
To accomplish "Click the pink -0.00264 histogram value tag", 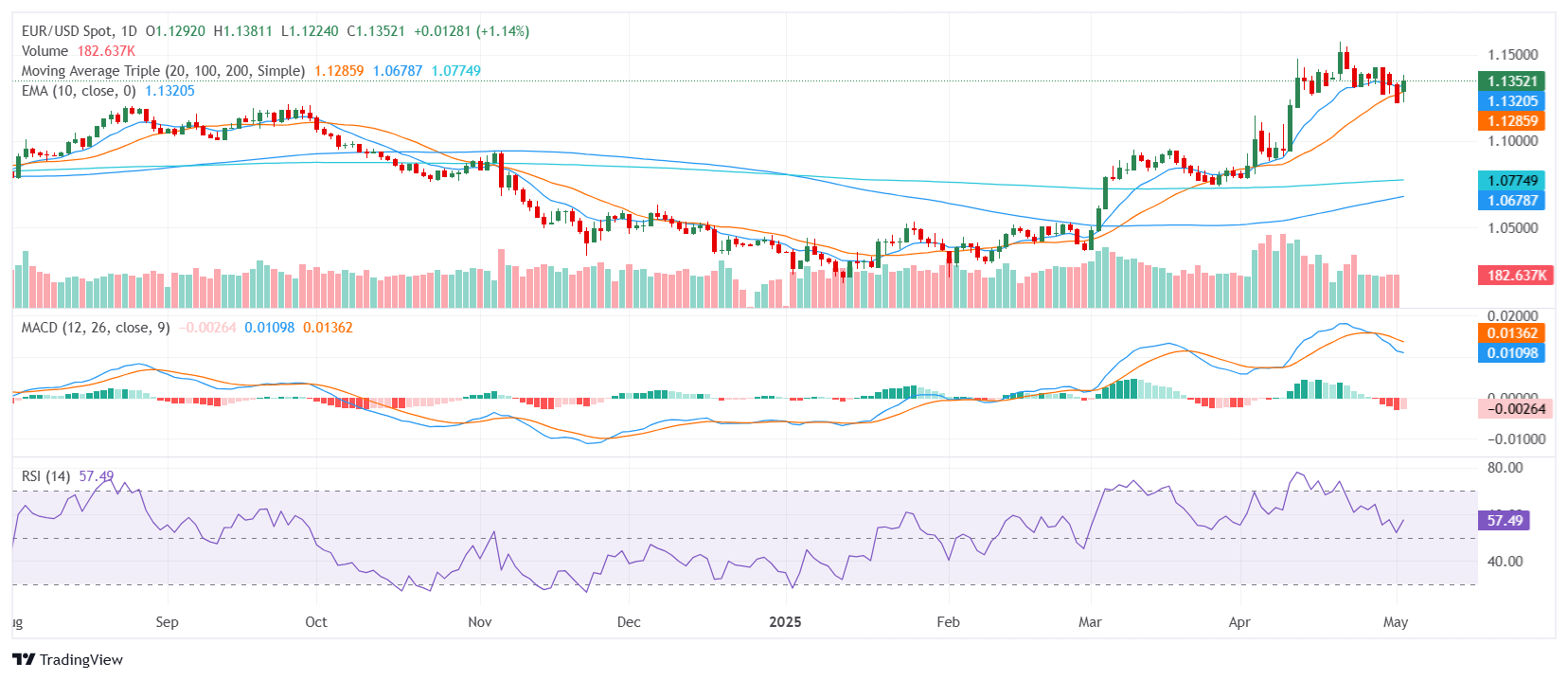I will click(x=1515, y=409).
